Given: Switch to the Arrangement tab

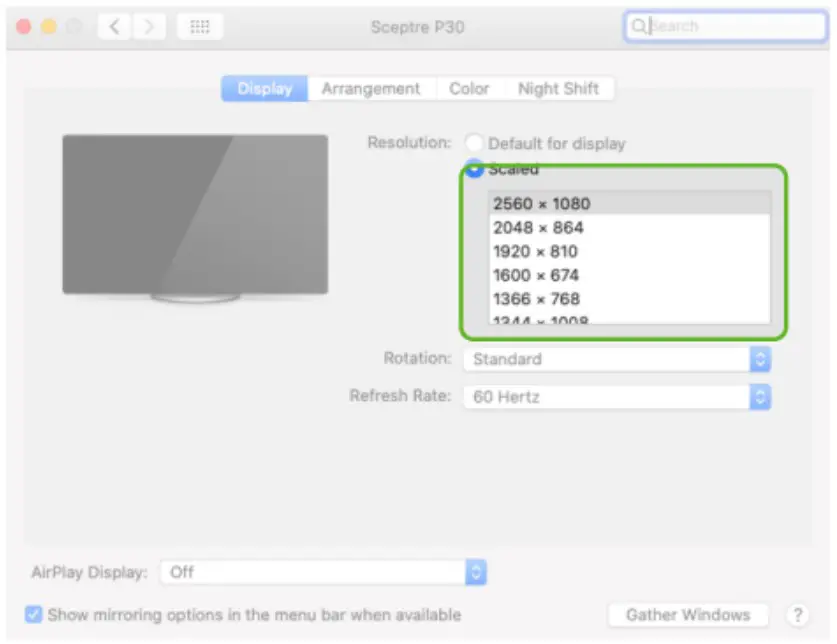Looking at the screenshot, I should 371,88.
